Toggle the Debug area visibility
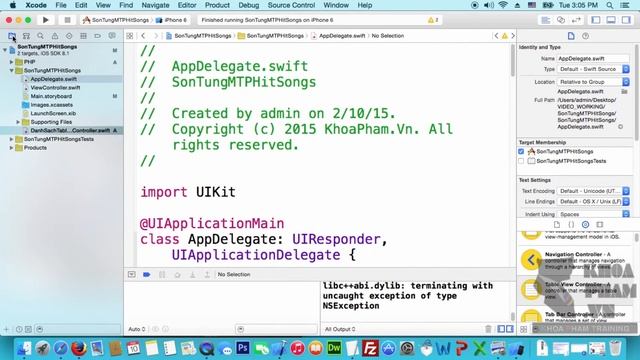Viewport: 640px width, 360px height. point(611,20)
